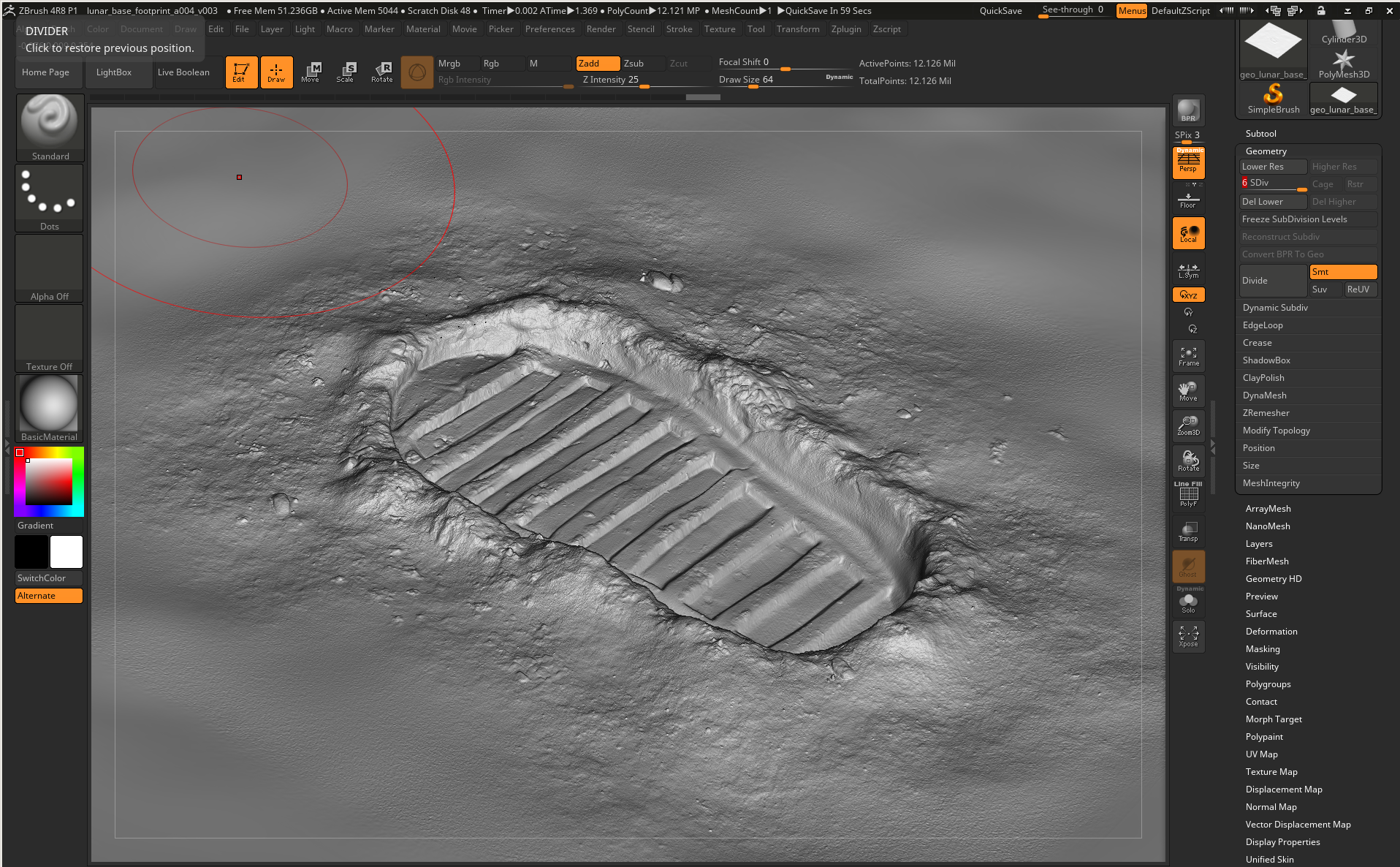Toggle Solo mode icon

1188,602
